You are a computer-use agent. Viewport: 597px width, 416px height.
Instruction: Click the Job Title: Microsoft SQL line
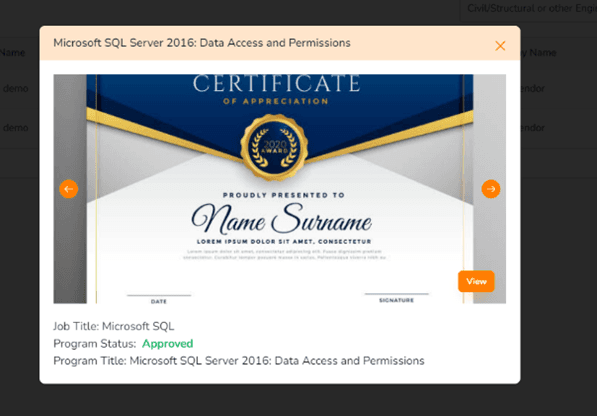113,326
